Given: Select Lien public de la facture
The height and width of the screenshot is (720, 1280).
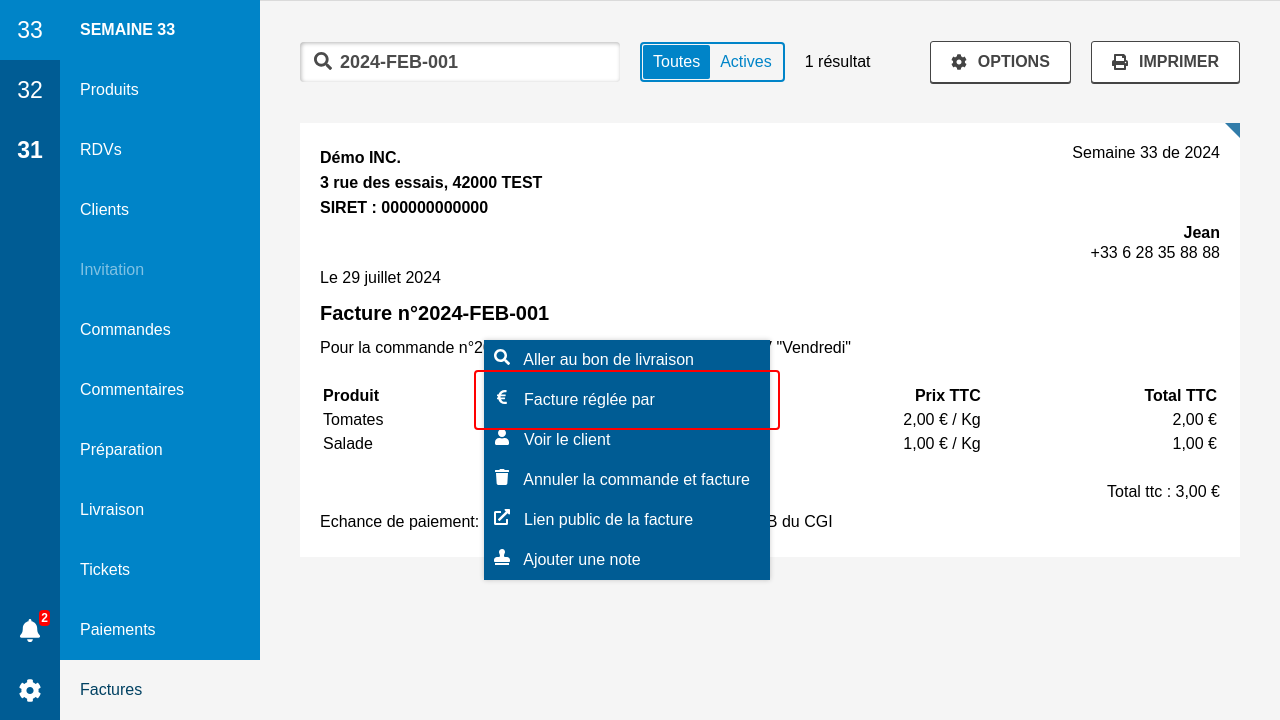Looking at the screenshot, I should [608, 519].
